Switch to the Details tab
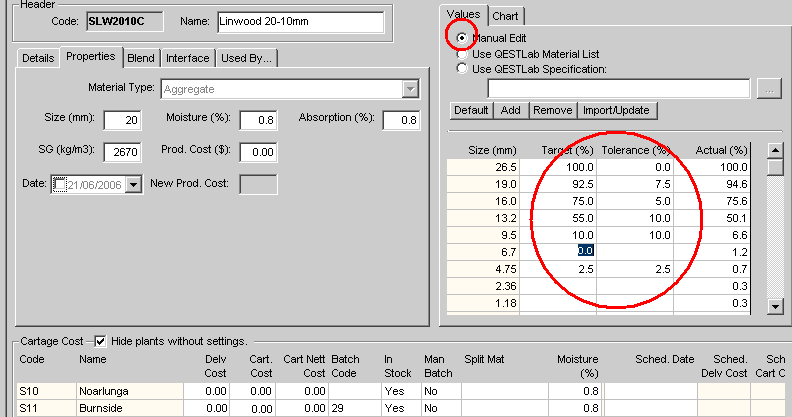The height and width of the screenshot is (417, 792). pyautogui.click(x=38, y=58)
